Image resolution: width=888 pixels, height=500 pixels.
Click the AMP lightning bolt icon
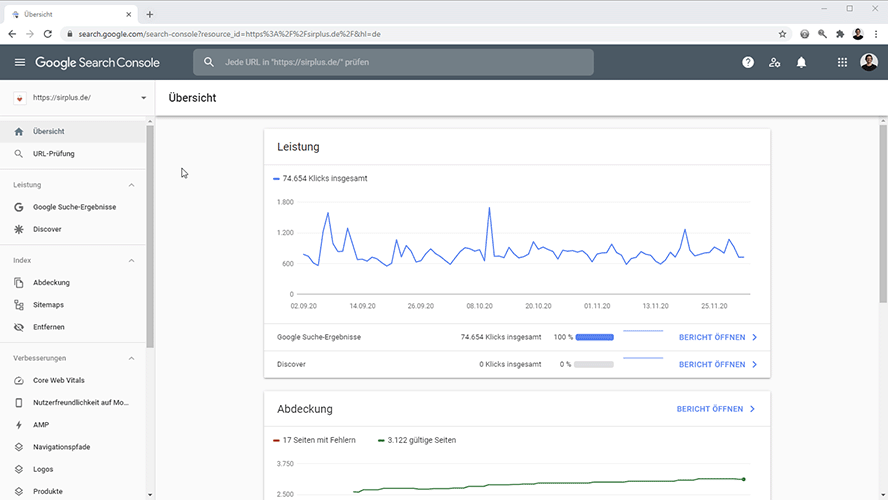[x=19, y=425]
